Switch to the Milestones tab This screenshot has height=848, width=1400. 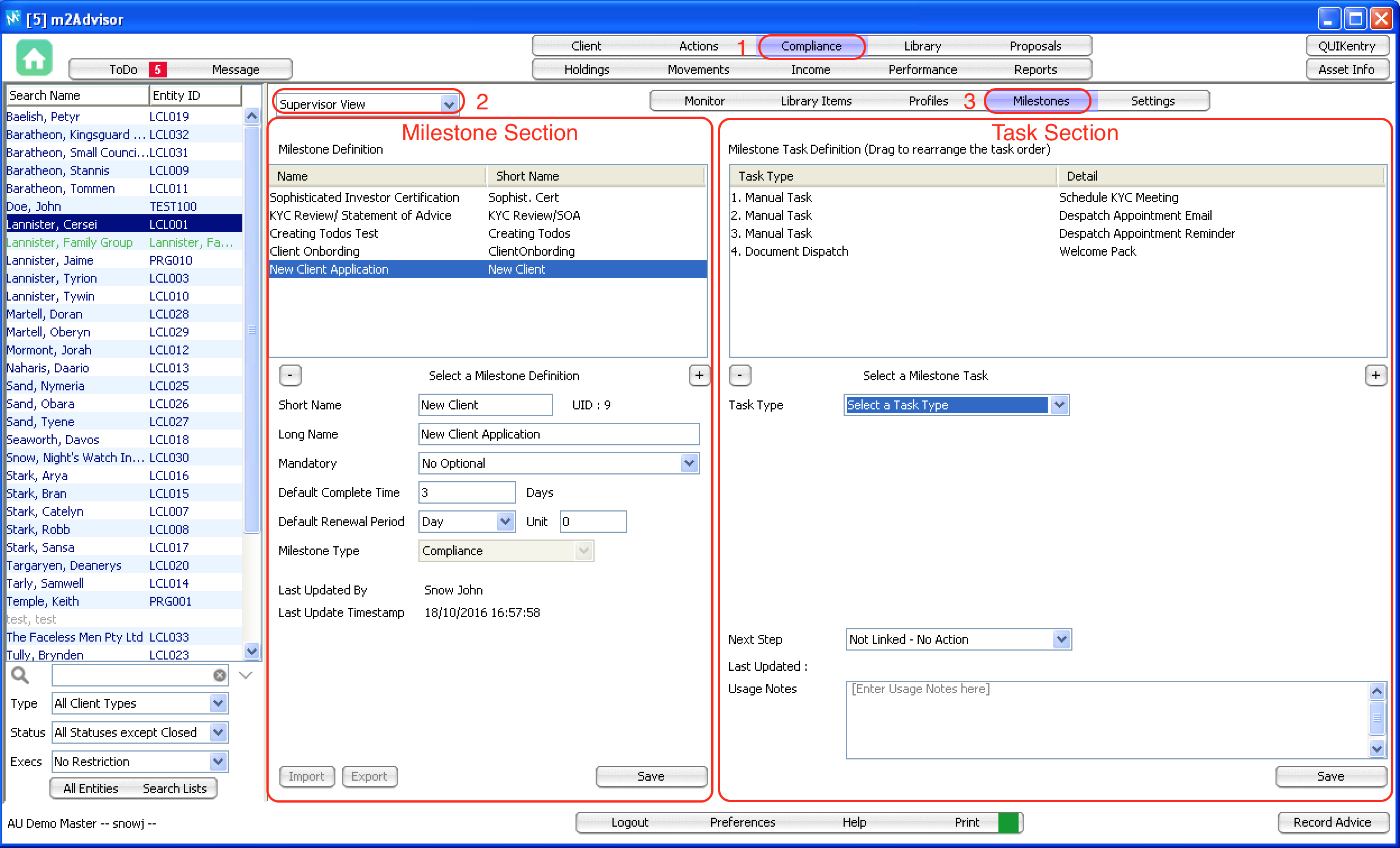(1040, 101)
